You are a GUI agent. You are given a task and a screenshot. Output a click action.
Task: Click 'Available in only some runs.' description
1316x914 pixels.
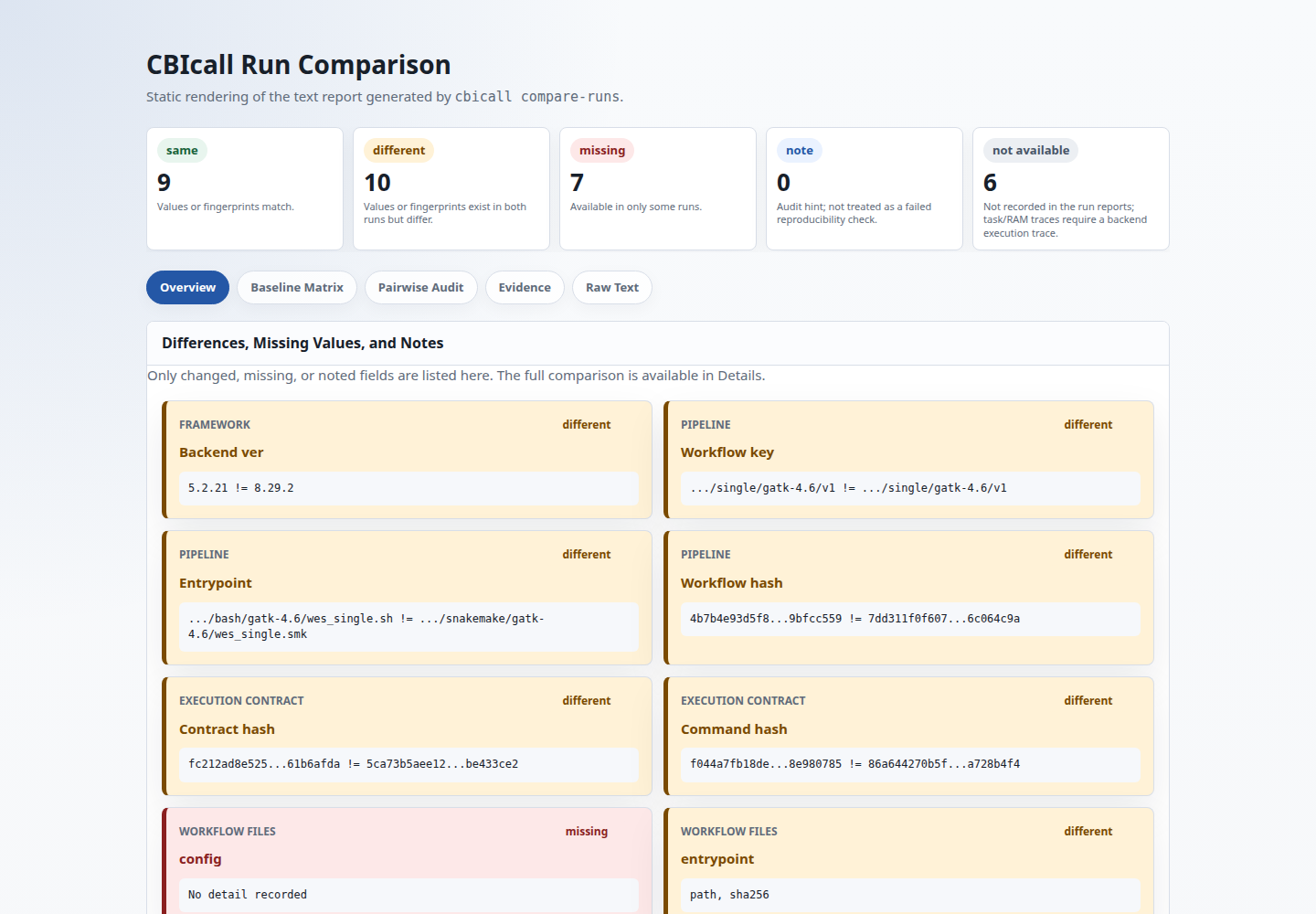[x=636, y=207]
